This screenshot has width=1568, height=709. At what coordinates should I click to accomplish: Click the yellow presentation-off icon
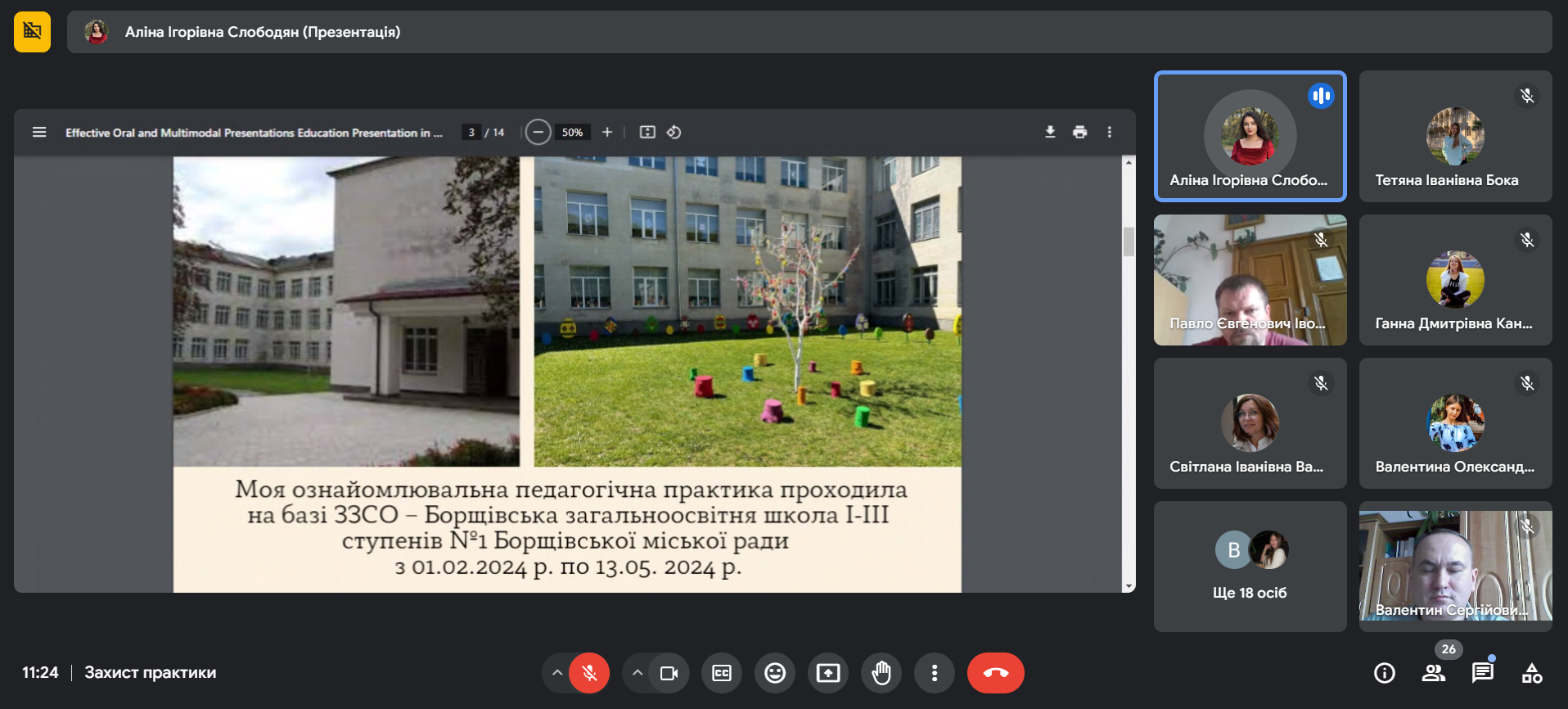click(x=32, y=32)
